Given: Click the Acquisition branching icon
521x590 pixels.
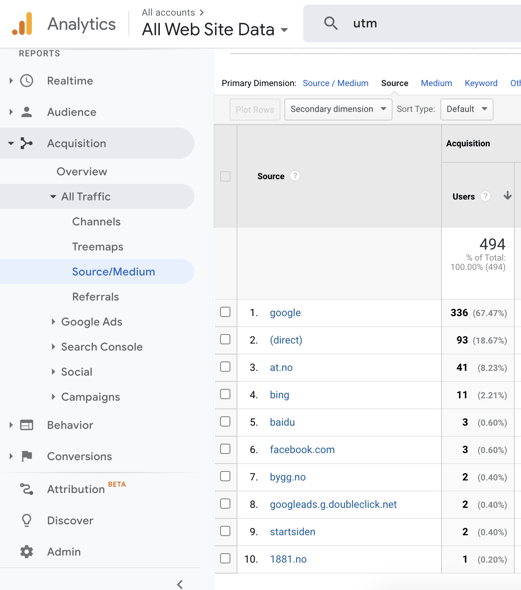Looking at the screenshot, I should click(26, 143).
